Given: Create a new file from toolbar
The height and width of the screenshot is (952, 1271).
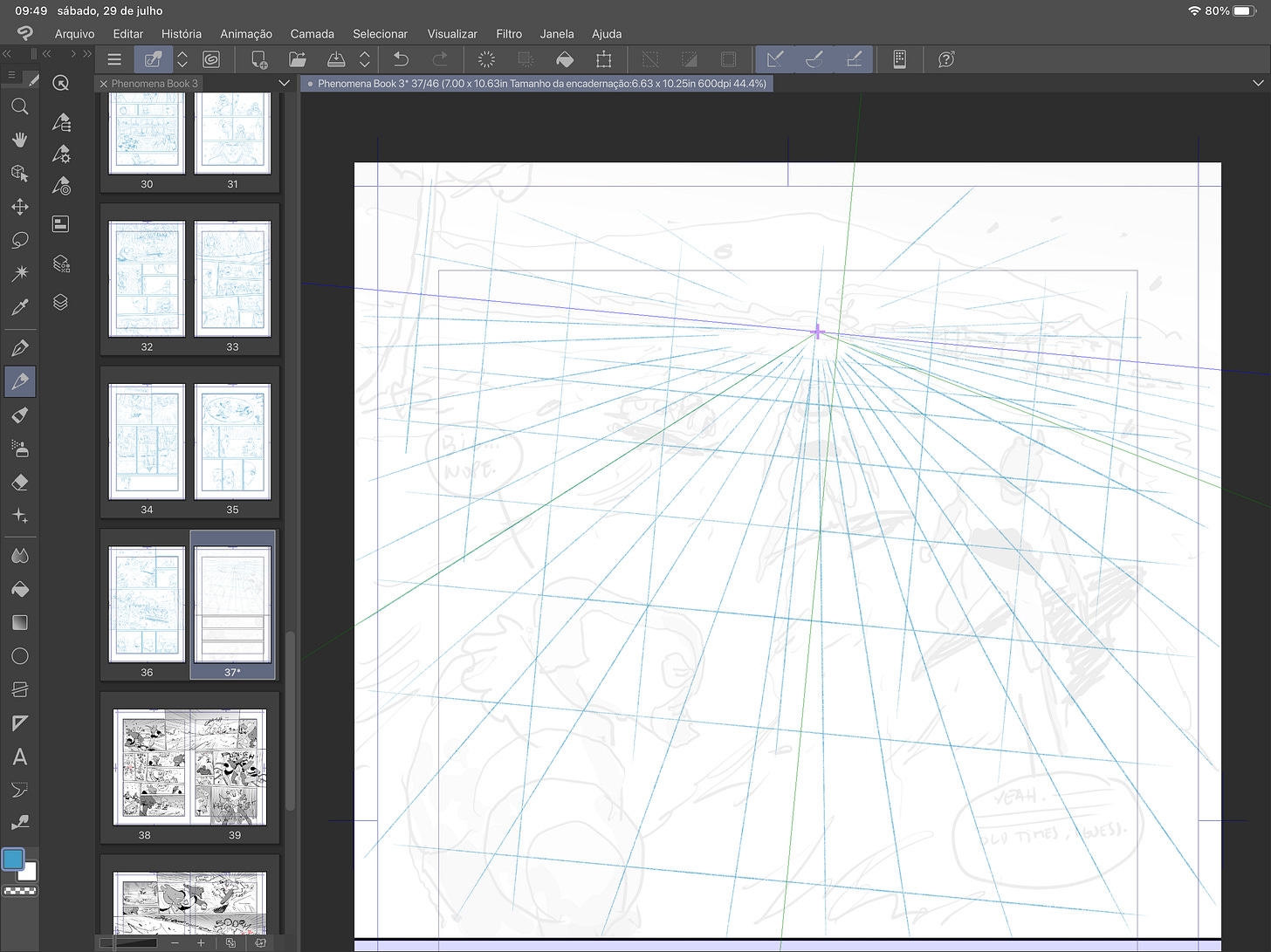Looking at the screenshot, I should (x=259, y=59).
